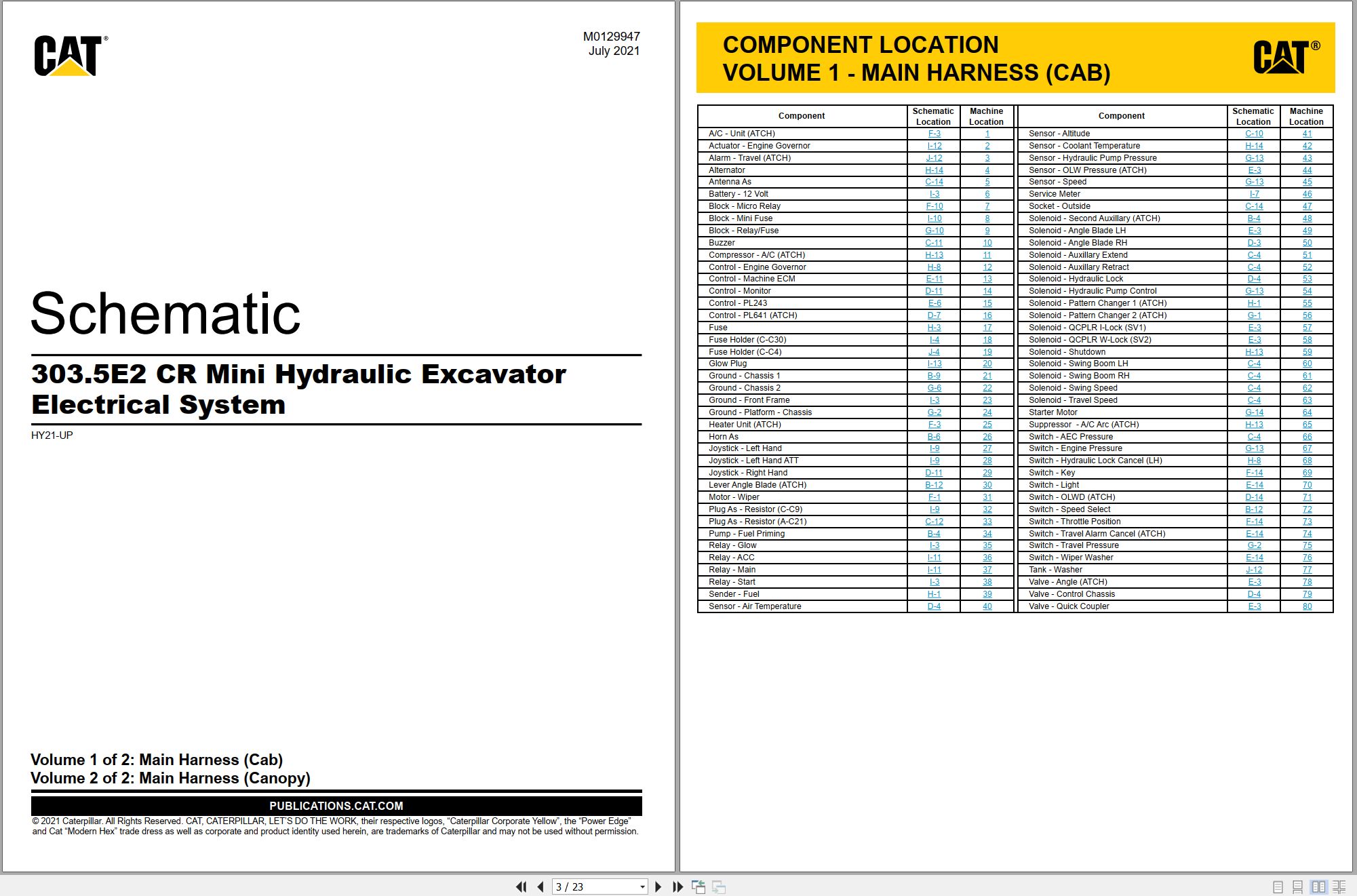This screenshot has height=896, width=1357.
Task: Click schematic link H-1 for Pattern Changer 1
Action: (1254, 303)
